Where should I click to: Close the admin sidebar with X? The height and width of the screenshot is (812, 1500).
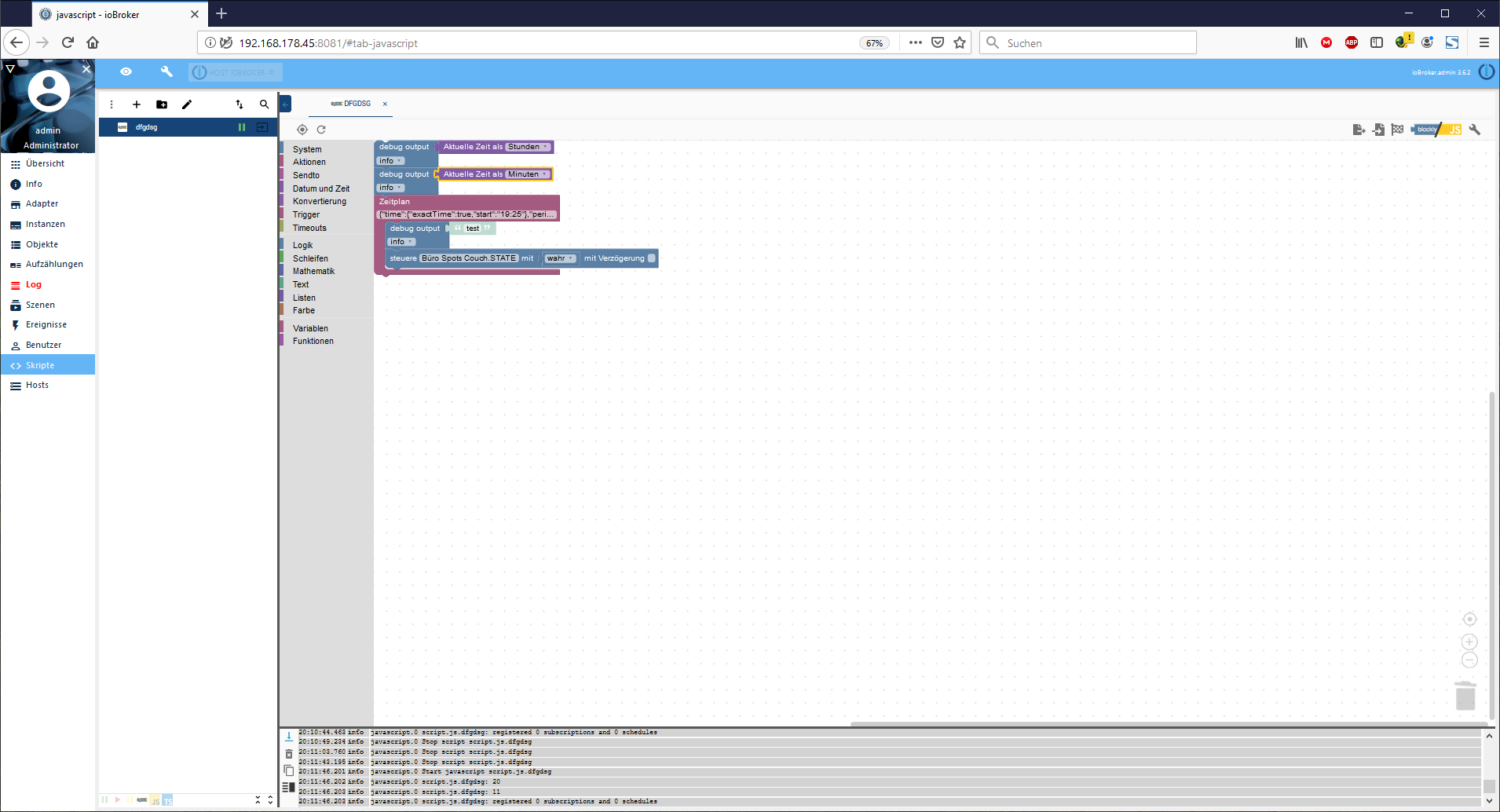coord(86,69)
